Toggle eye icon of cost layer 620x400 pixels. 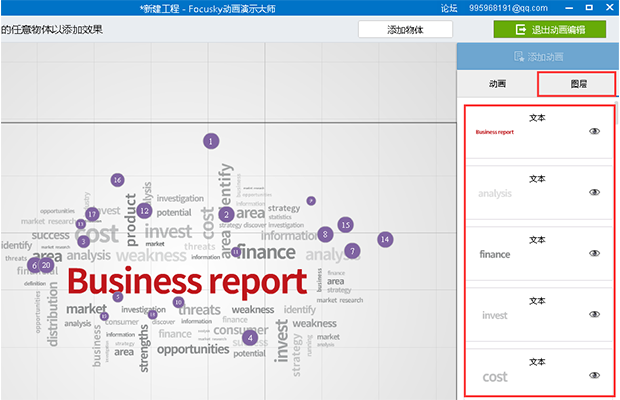coord(594,375)
